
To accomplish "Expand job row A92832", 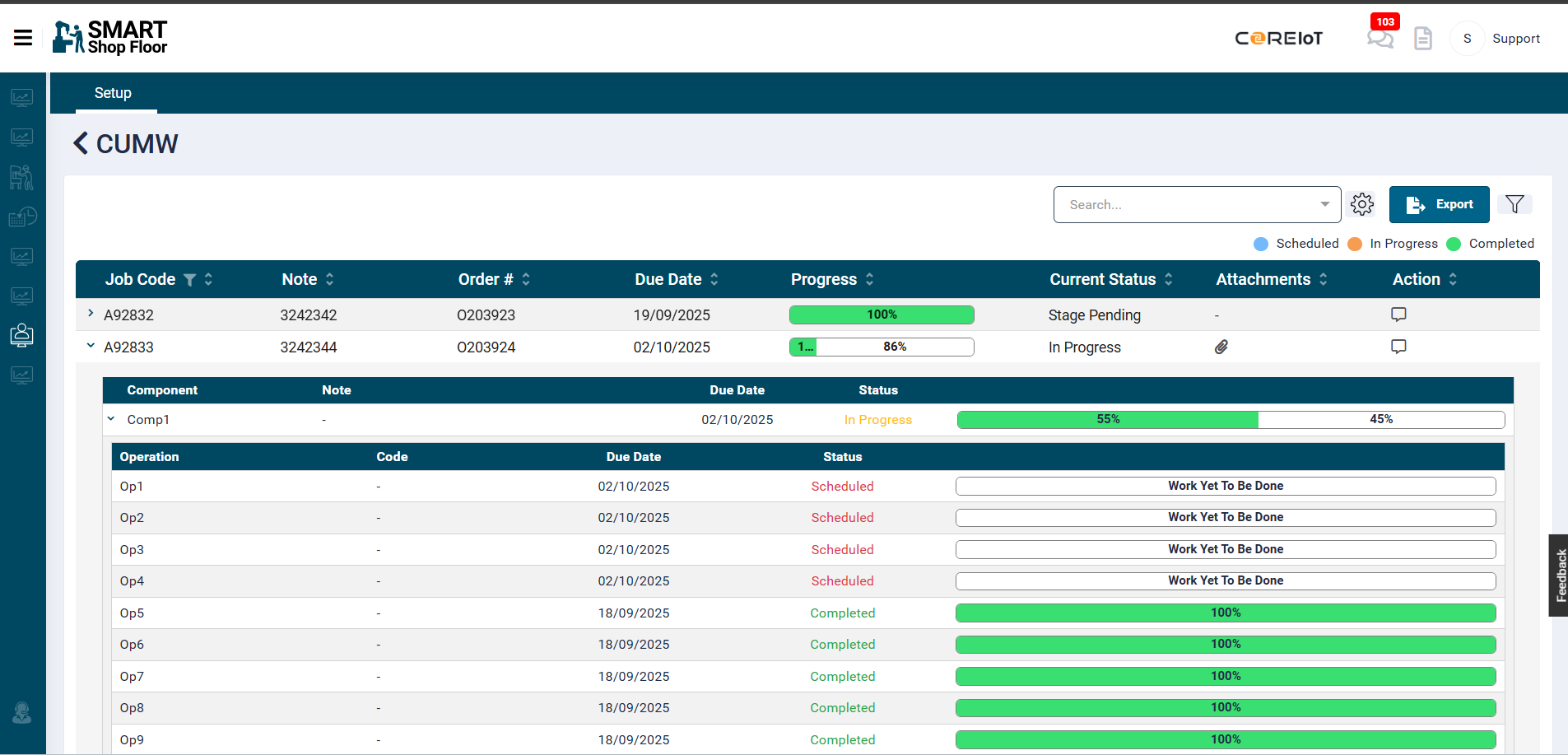I will tap(91, 314).
